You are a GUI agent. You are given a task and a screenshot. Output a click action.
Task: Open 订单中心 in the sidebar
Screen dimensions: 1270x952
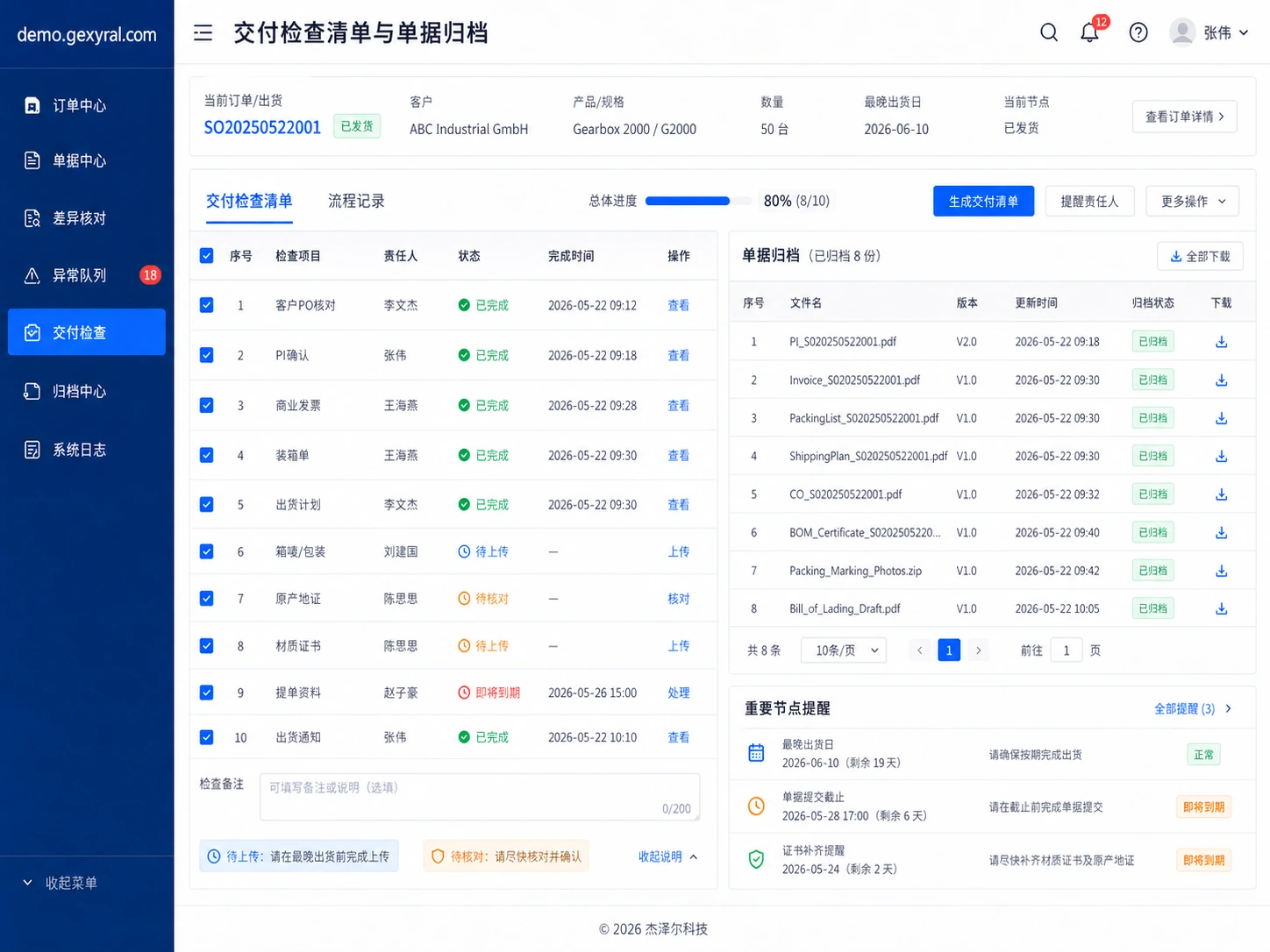pos(87,105)
